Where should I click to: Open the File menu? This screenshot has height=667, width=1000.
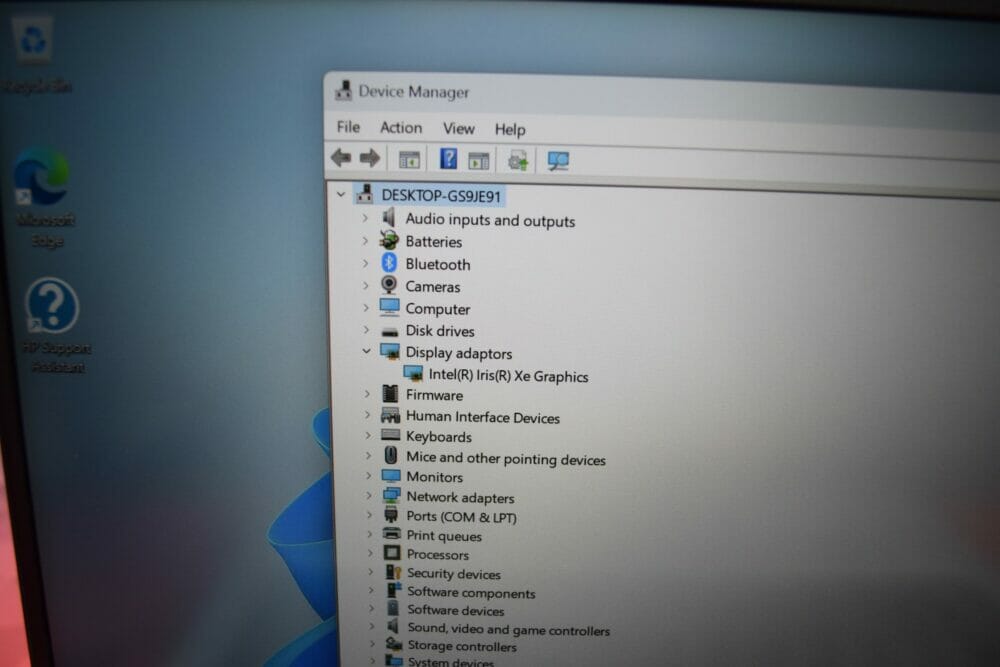[x=348, y=127]
